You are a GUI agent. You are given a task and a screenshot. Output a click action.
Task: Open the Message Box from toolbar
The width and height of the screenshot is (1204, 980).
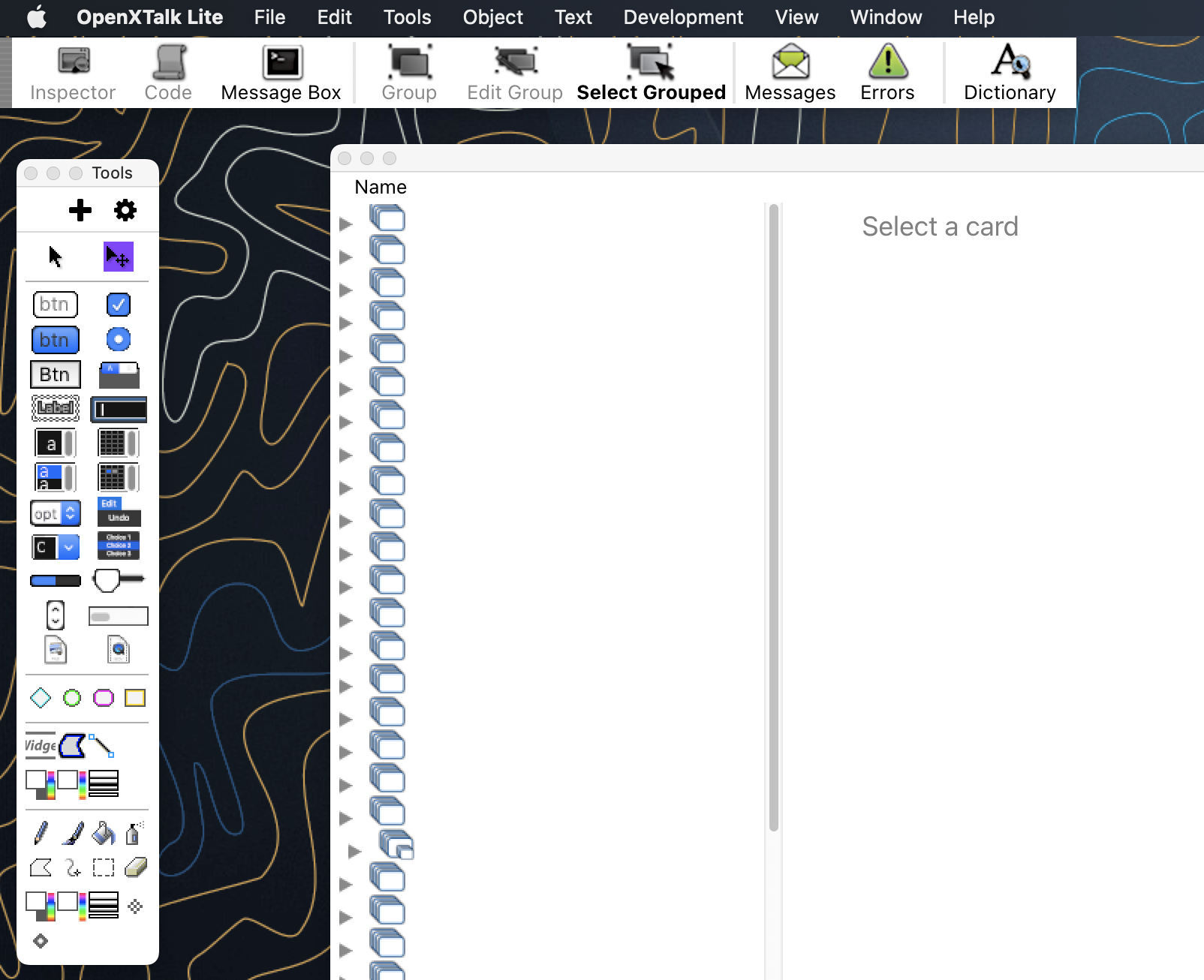[x=281, y=73]
